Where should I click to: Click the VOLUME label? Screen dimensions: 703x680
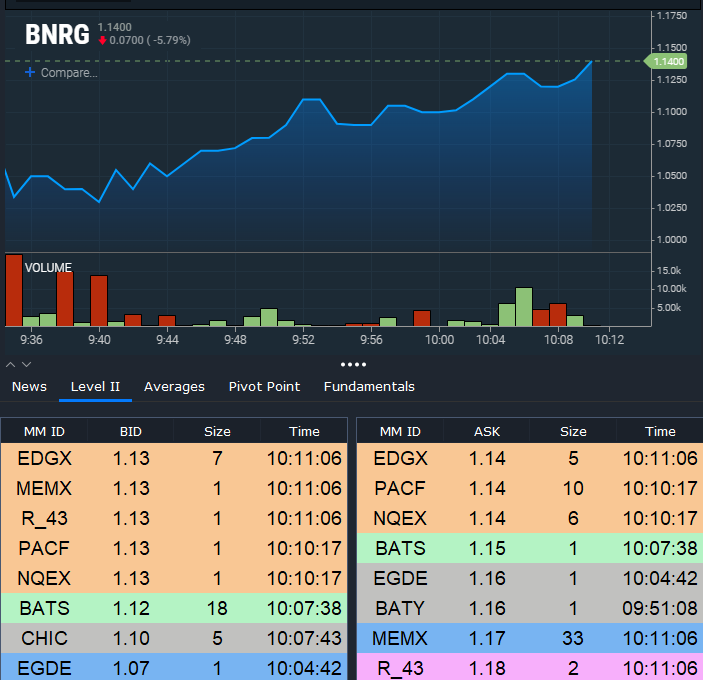[48, 268]
